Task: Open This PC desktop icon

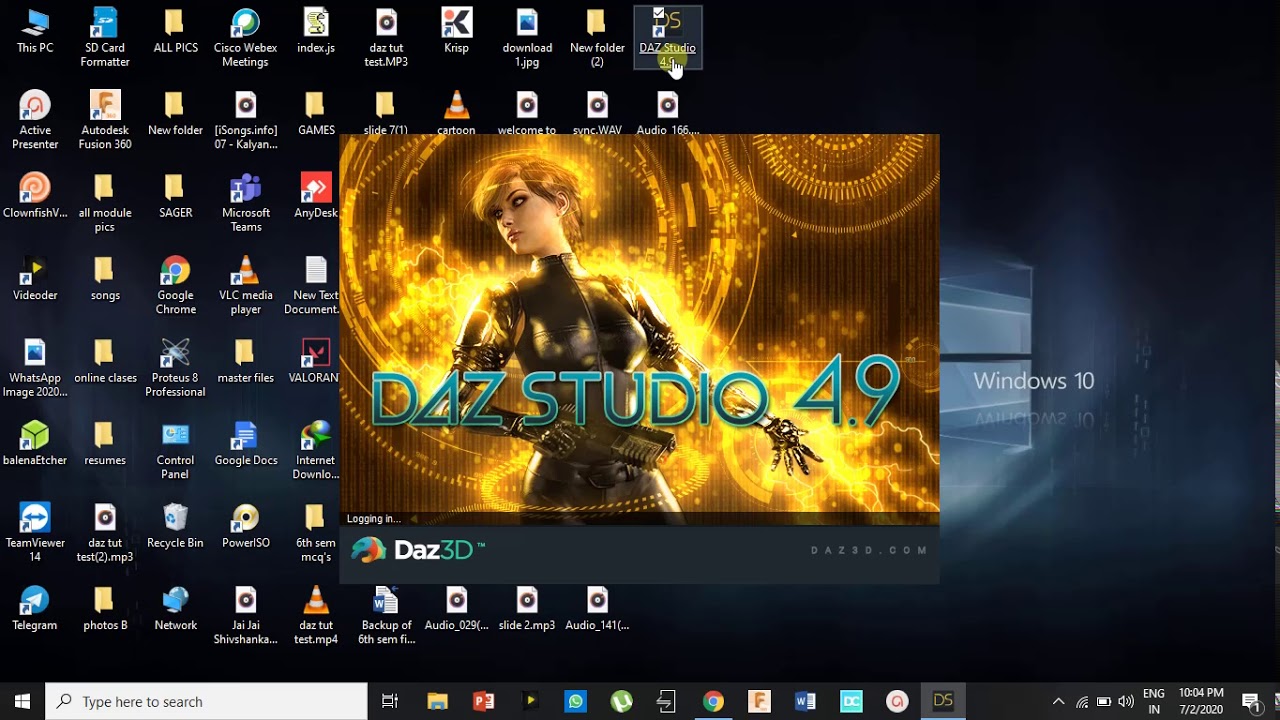Action: click(35, 32)
